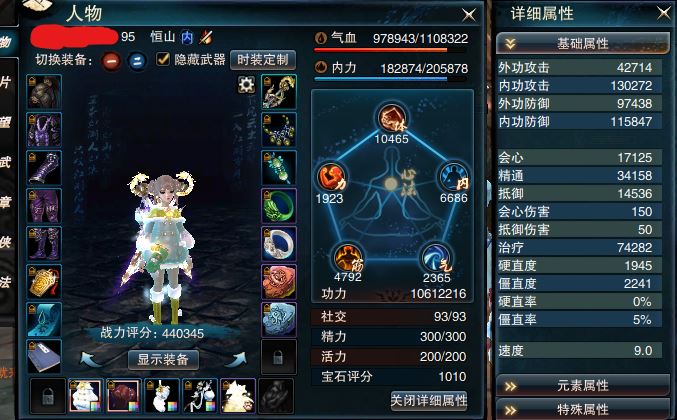This screenshot has height=420, width=677.
Task: Switch to equipment set 二
Action: (x=137, y=61)
